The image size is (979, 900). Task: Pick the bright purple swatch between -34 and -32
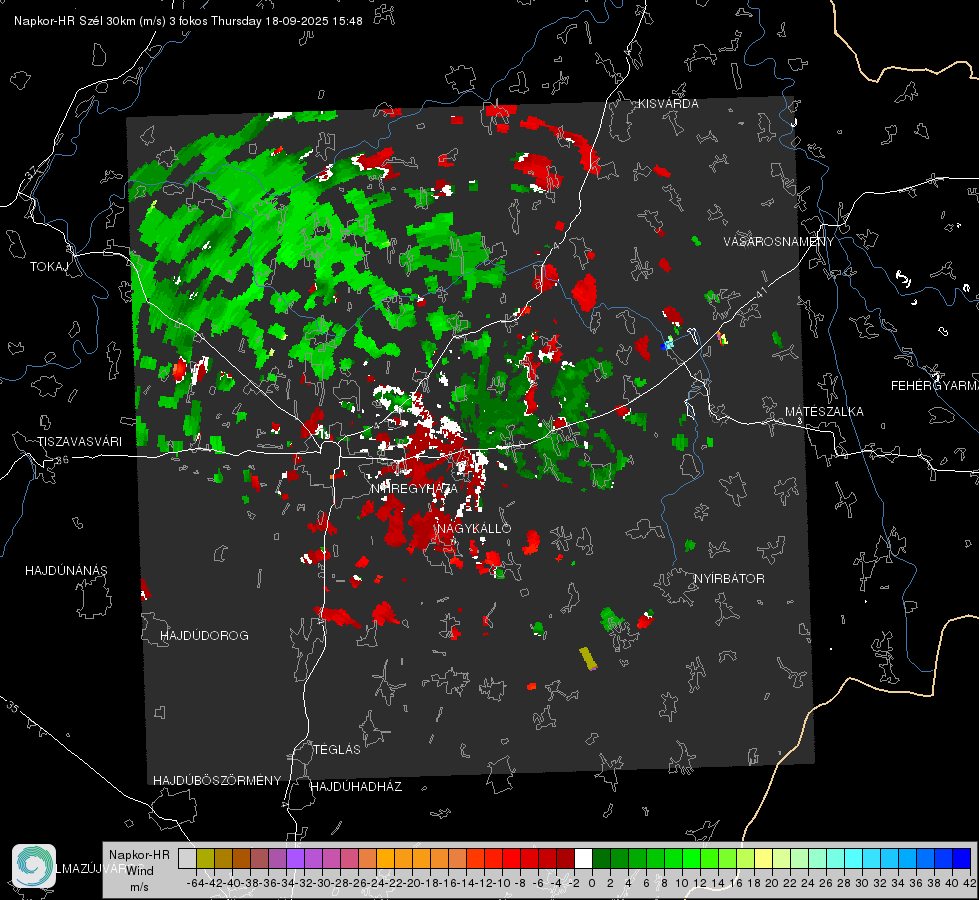tap(295, 858)
